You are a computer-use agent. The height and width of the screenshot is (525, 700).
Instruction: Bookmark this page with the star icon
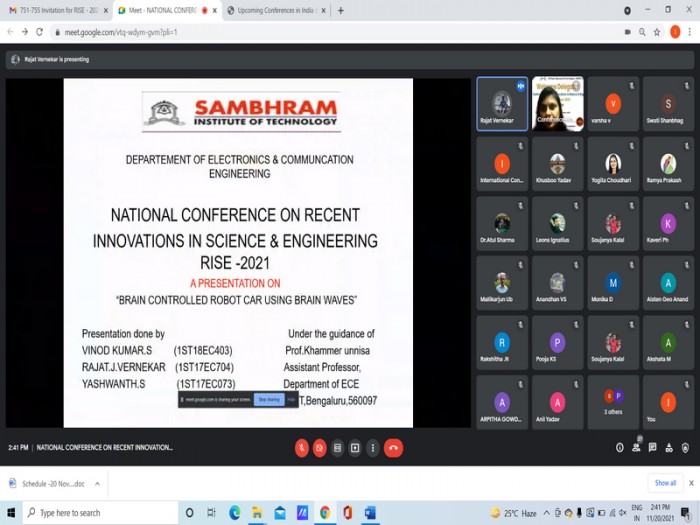[657, 32]
